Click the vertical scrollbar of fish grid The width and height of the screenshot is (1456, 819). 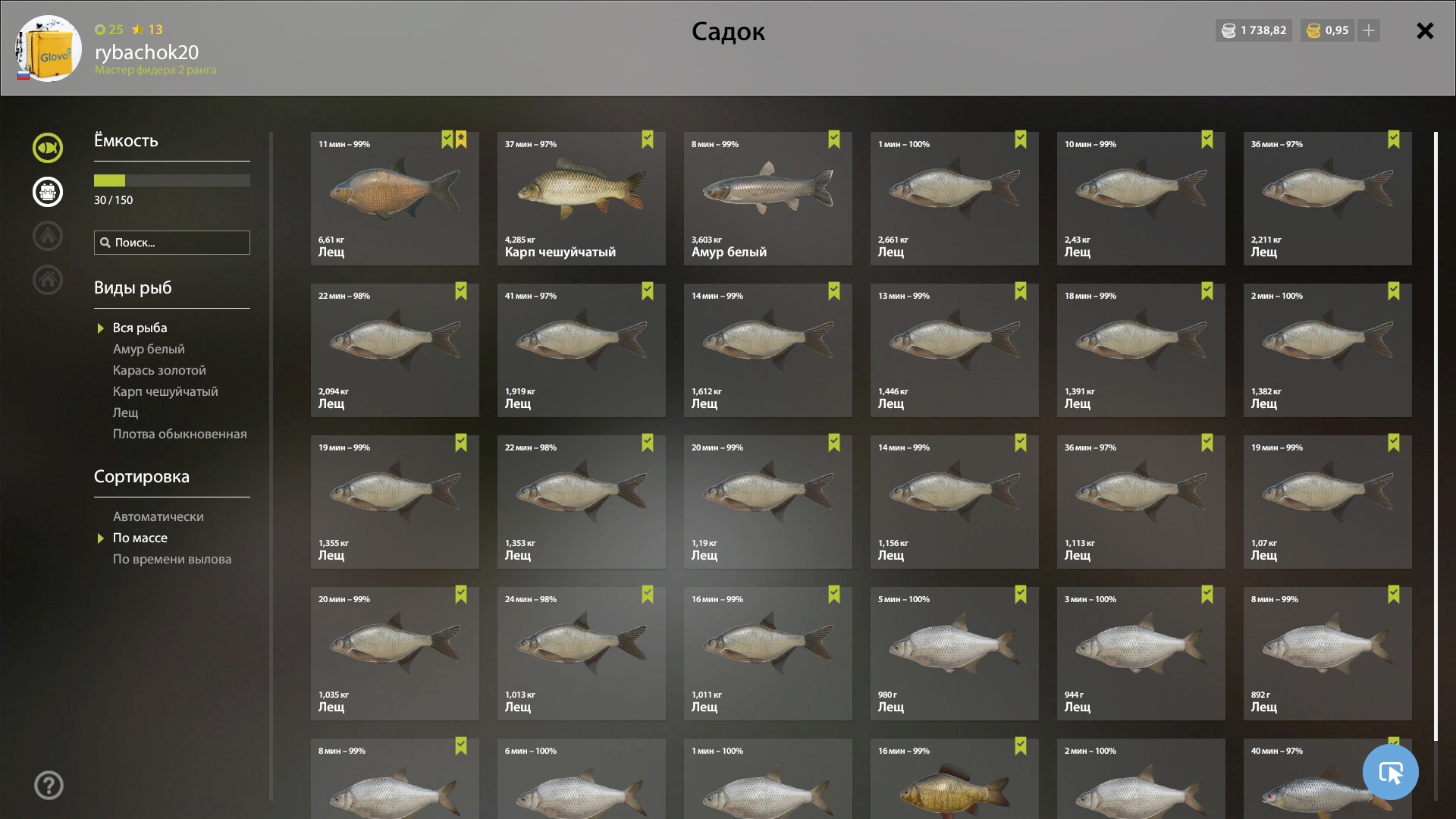[x=1436, y=437]
